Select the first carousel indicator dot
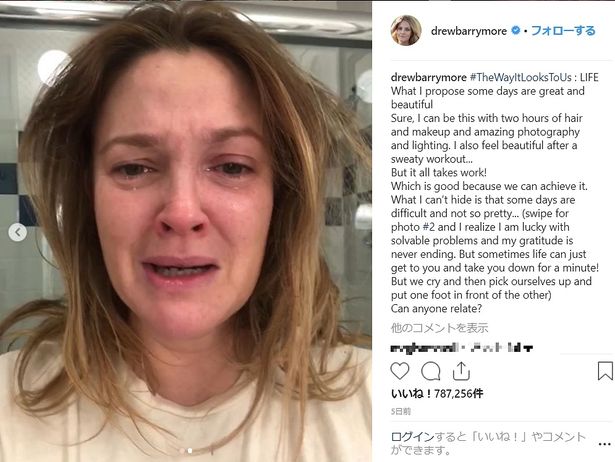This screenshot has height=462, width=615. (182, 451)
